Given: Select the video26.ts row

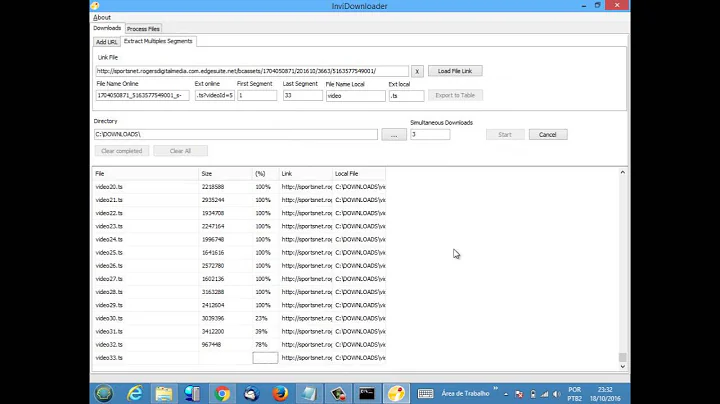Looking at the screenshot, I should point(239,266).
